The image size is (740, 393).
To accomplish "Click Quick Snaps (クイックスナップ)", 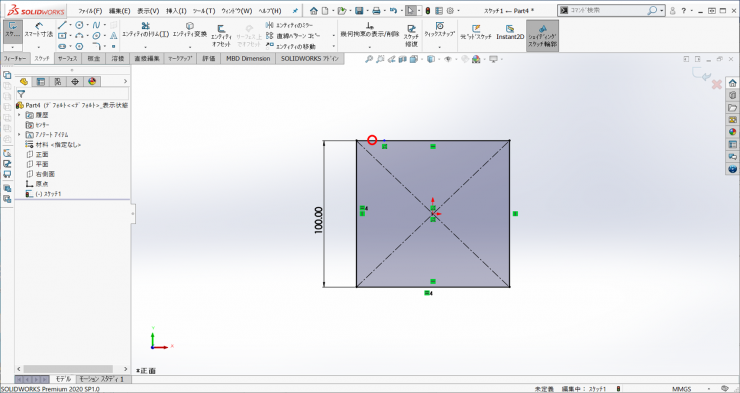I will (x=439, y=30).
